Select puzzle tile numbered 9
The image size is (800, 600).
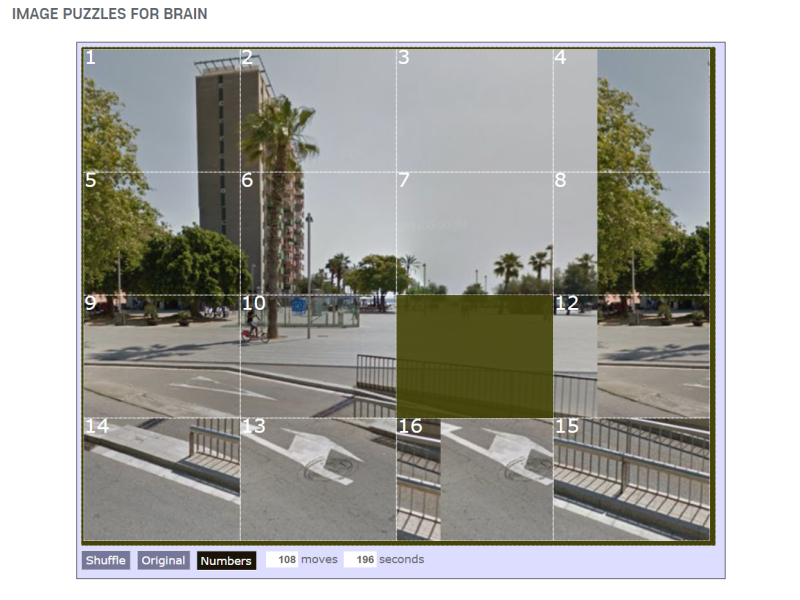(x=161, y=356)
